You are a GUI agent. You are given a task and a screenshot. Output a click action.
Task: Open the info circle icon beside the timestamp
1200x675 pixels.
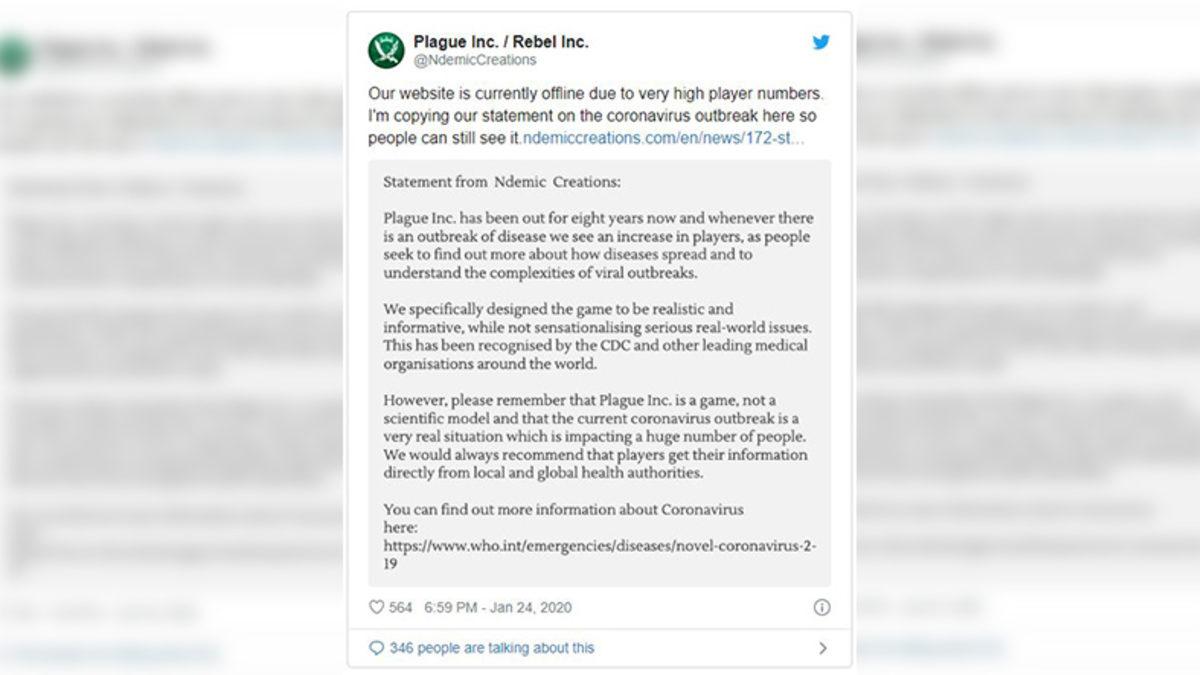[x=821, y=607]
